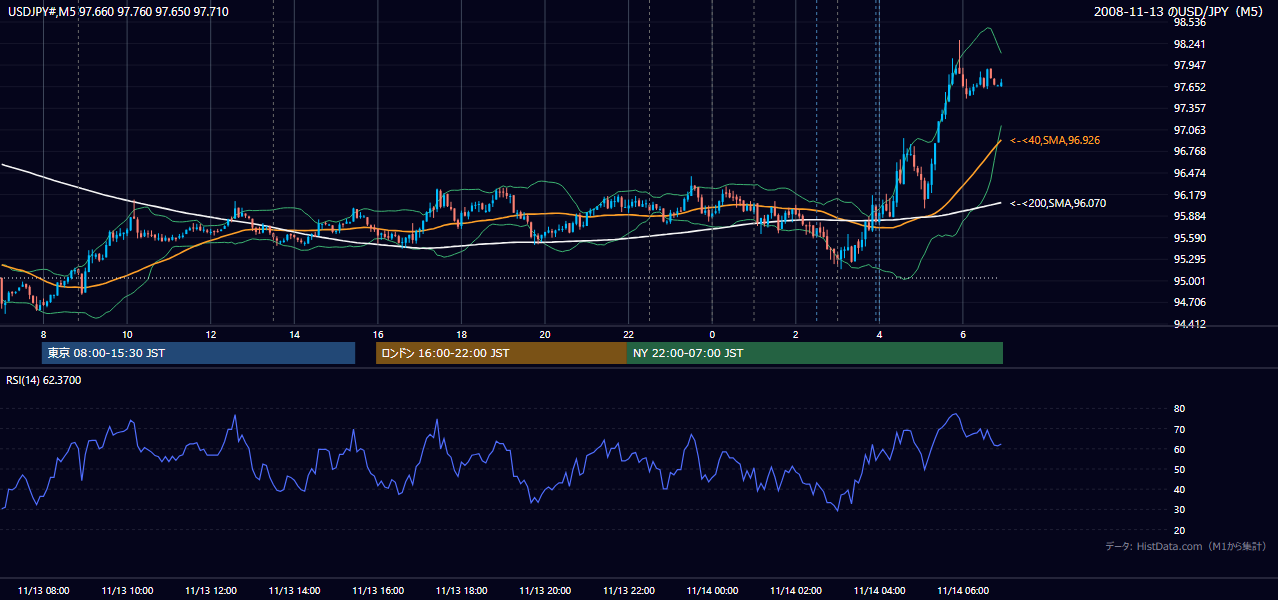Click the 95.590 price axis label
The height and width of the screenshot is (600, 1278).
coord(1189,238)
